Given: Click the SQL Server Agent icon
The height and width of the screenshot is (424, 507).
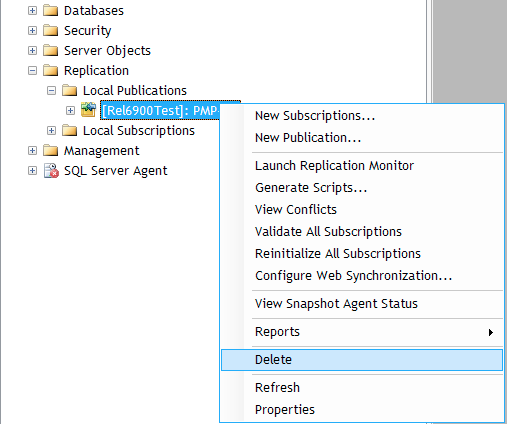Looking at the screenshot, I should (x=51, y=171).
